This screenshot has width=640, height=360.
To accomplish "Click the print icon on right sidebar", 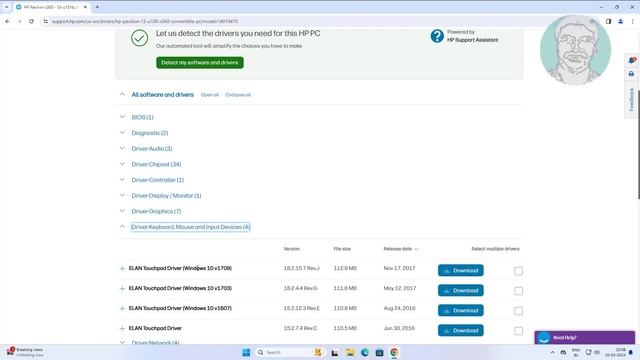I will coord(631,74).
